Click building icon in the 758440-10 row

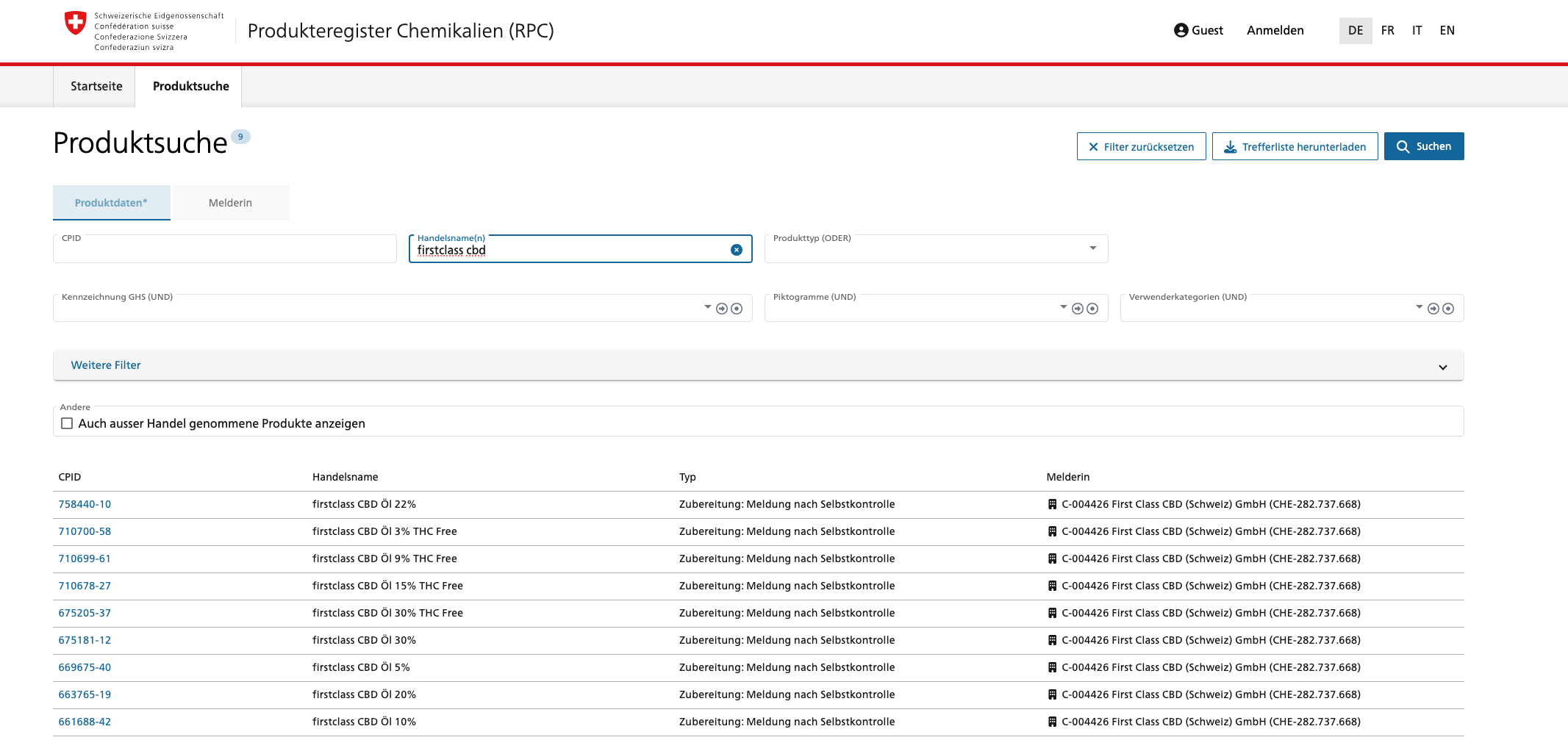pos(1052,504)
